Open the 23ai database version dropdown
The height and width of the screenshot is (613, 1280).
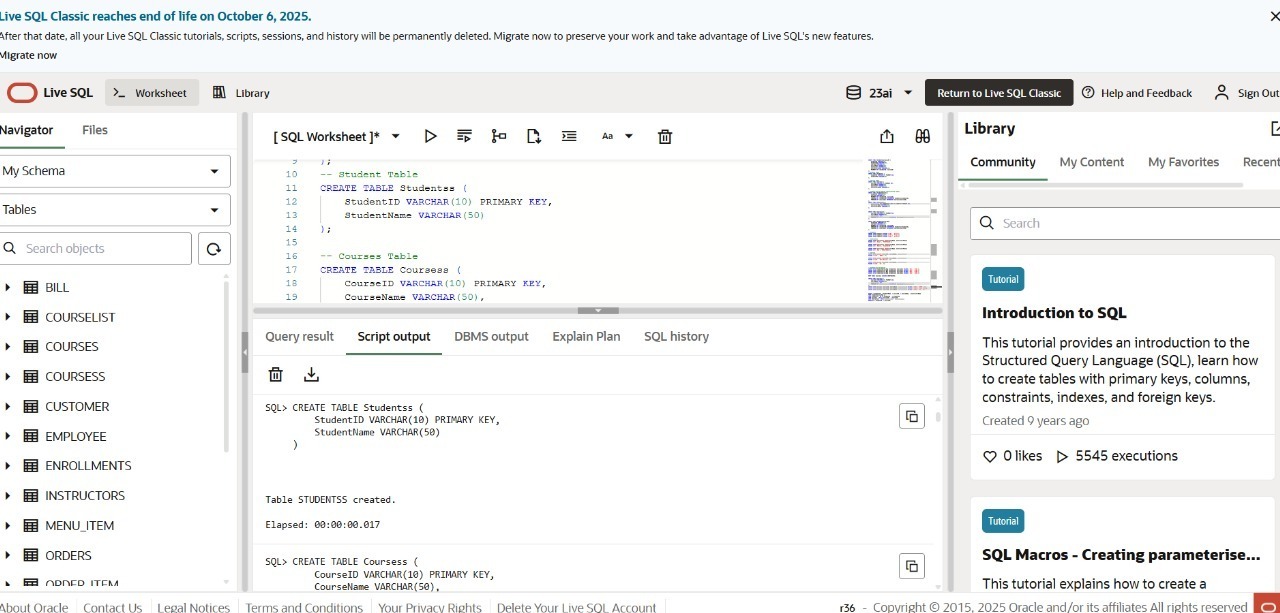pyautogui.click(x=880, y=93)
